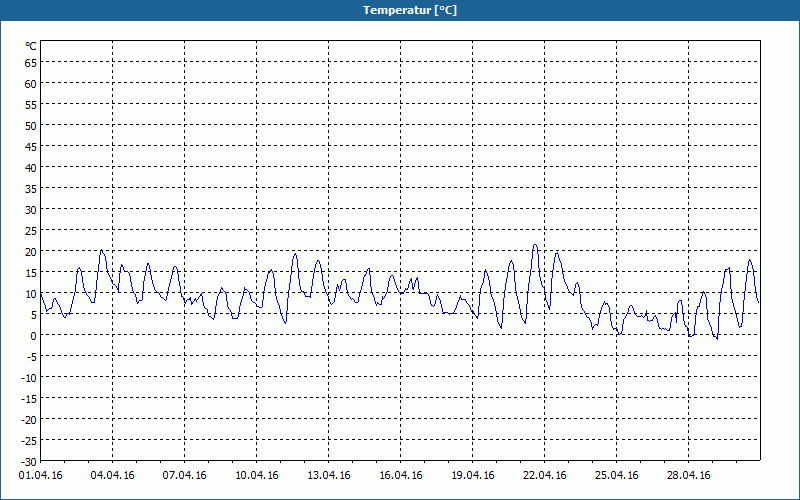
Task: Click the 60 value on the temperature axis
Action: click(x=31, y=84)
